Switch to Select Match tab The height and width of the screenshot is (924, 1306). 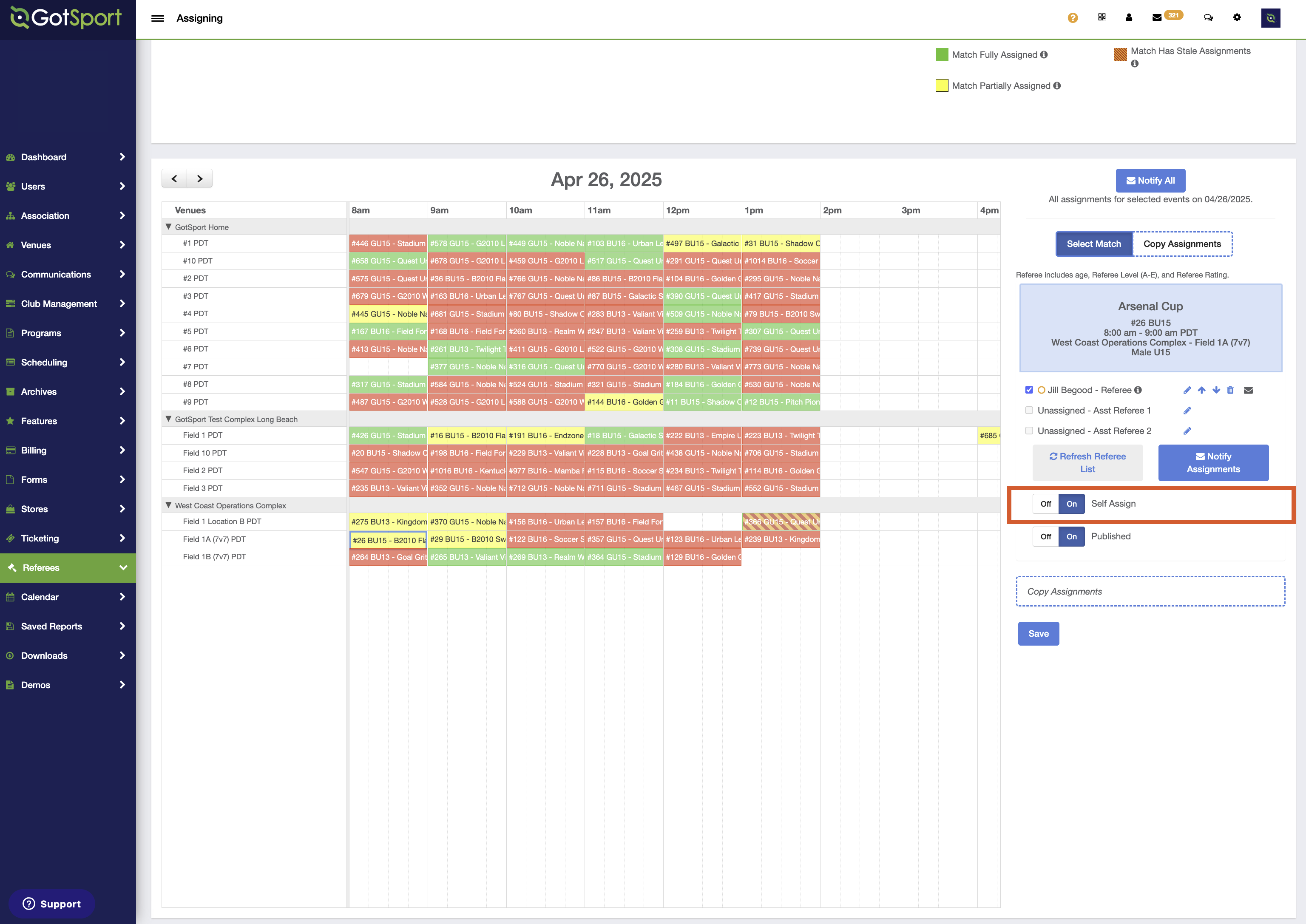coord(1094,244)
